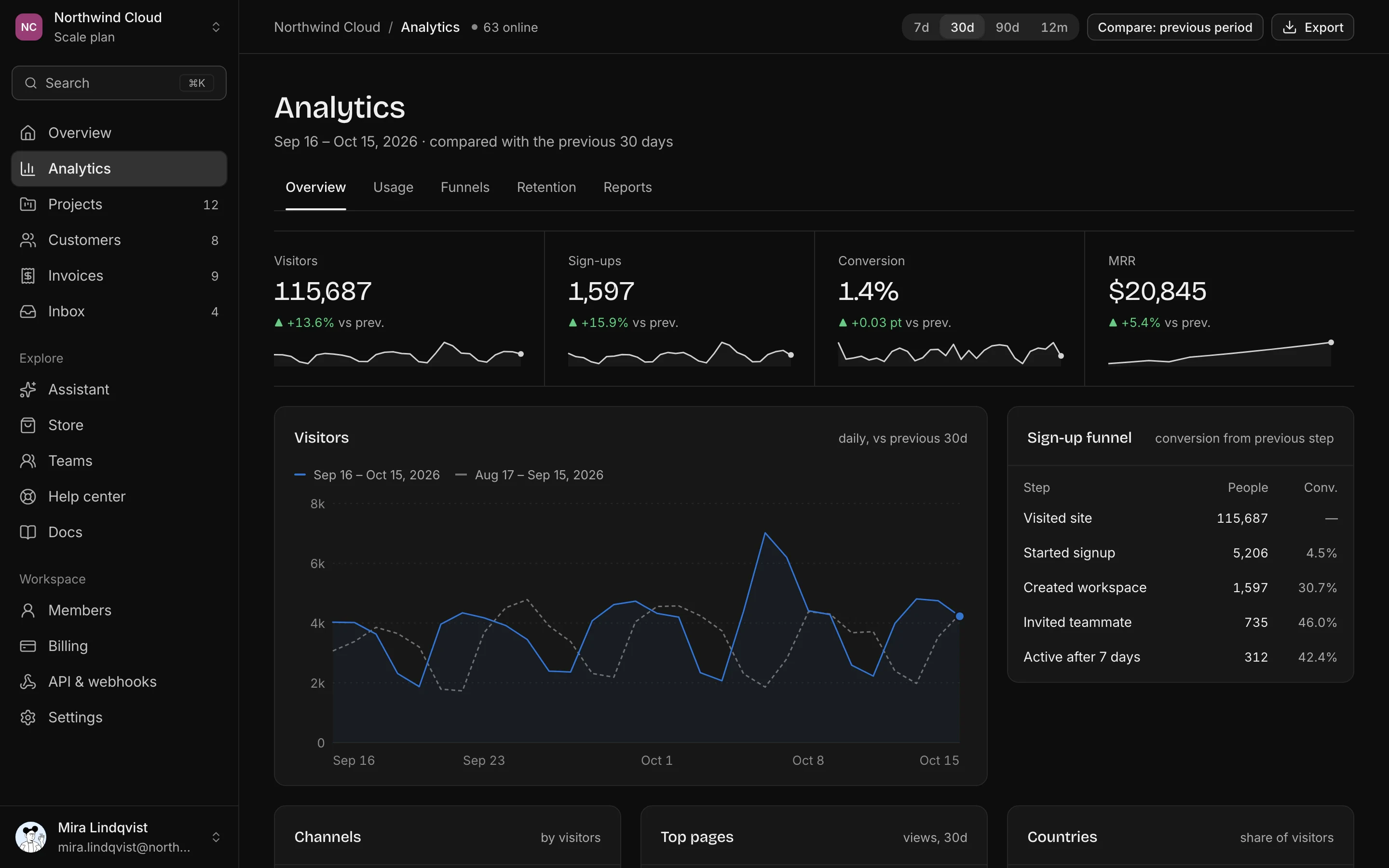The width and height of the screenshot is (1389, 868).
Task: Click the Help center lifebuoy icon
Action: coord(27,497)
